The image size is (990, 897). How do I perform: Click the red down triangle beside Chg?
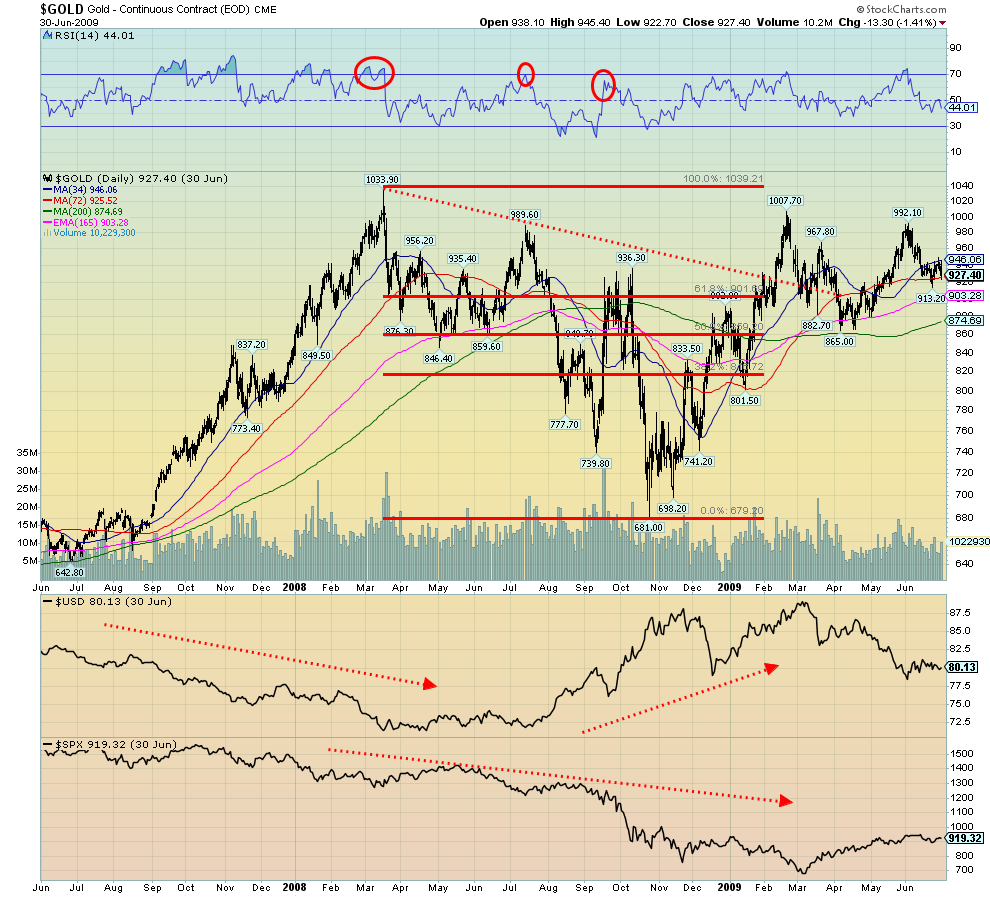point(942,22)
